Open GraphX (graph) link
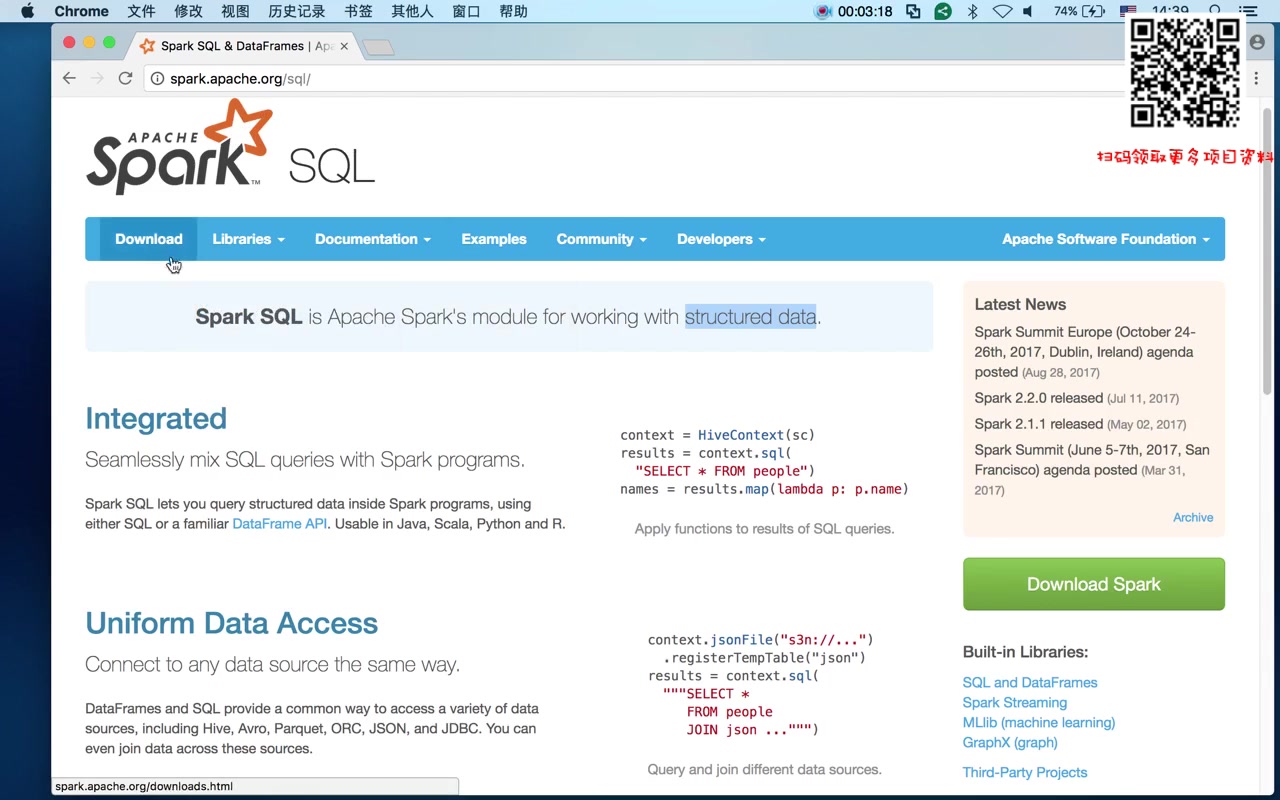This screenshot has height=800, width=1280. point(1010,742)
